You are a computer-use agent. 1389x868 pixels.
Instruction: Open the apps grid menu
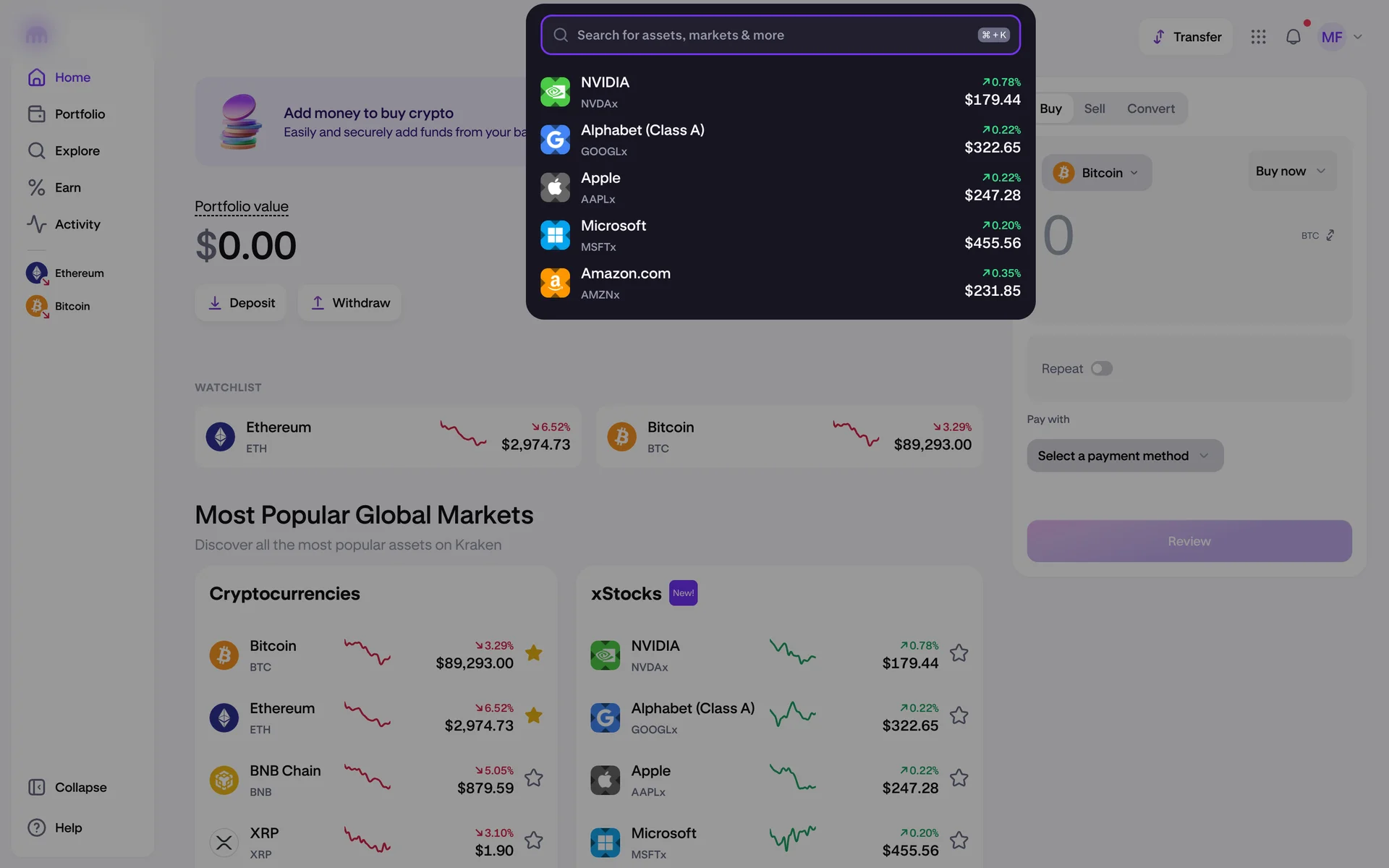pyautogui.click(x=1258, y=37)
